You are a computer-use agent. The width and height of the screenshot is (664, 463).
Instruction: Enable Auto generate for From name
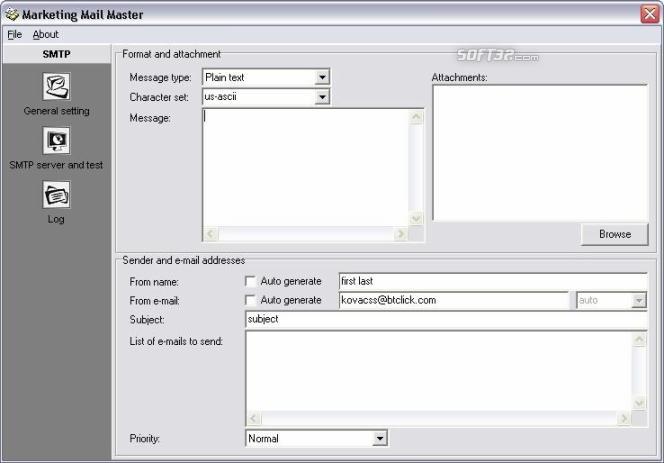250,281
